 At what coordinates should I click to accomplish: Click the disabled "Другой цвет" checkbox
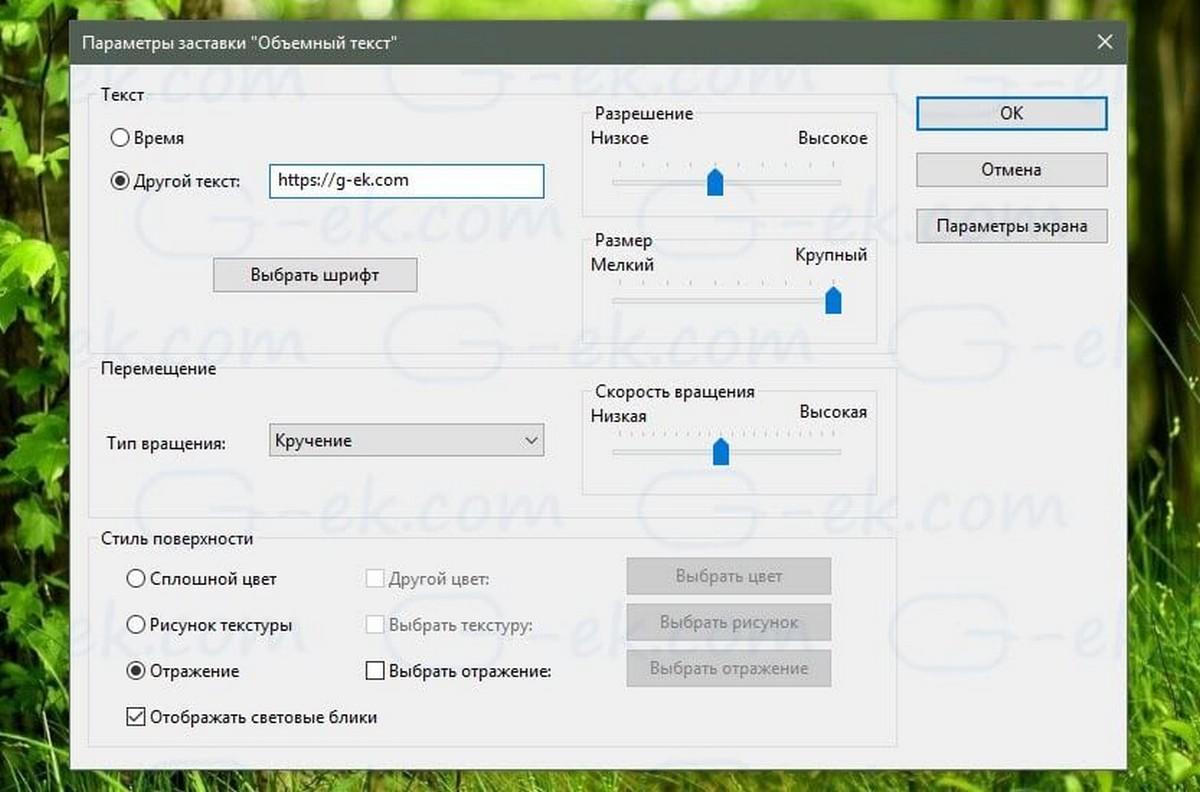click(375, 578)
